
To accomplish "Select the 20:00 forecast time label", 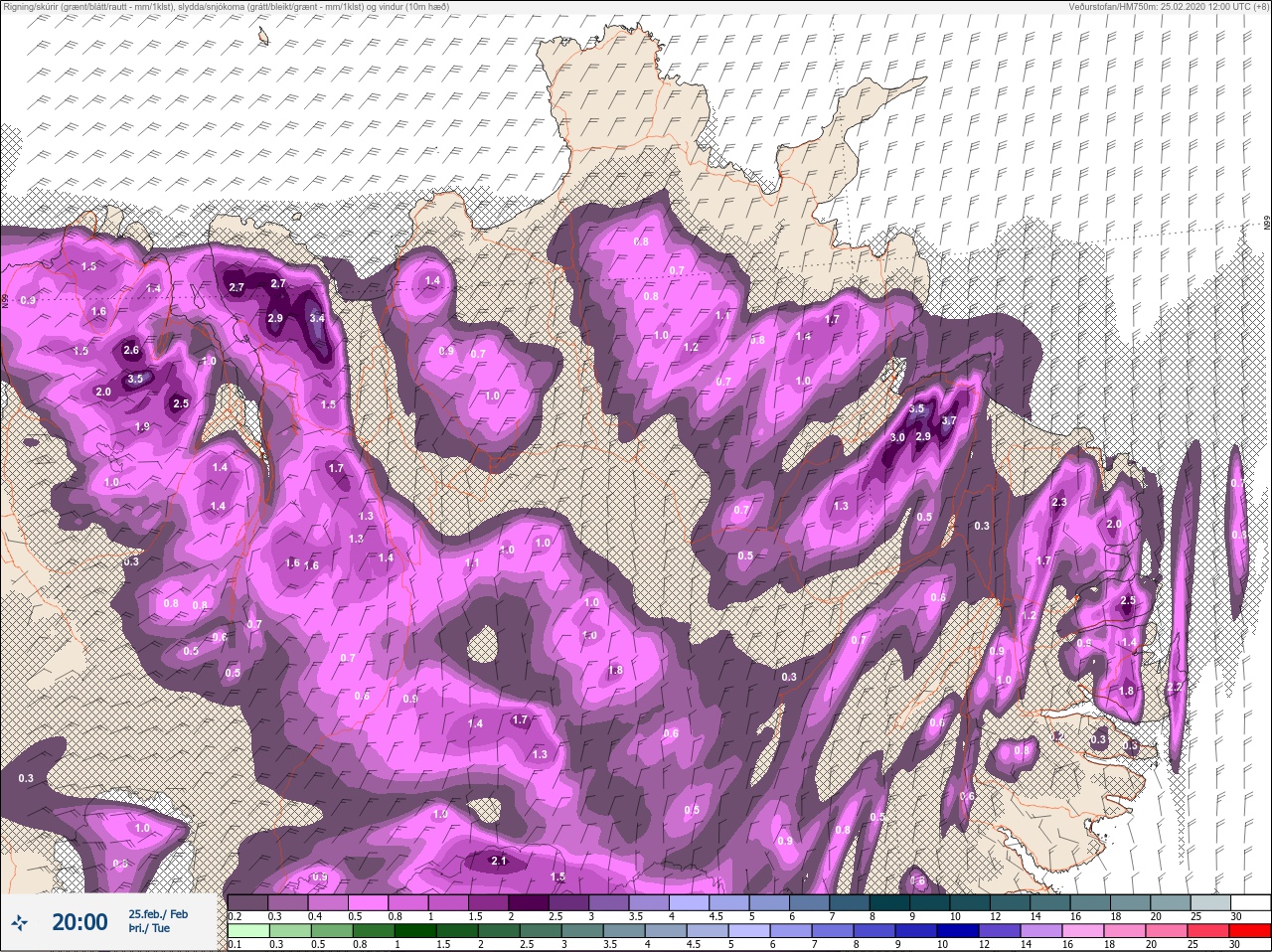I will pyautogui.click(x=79, y=922).
